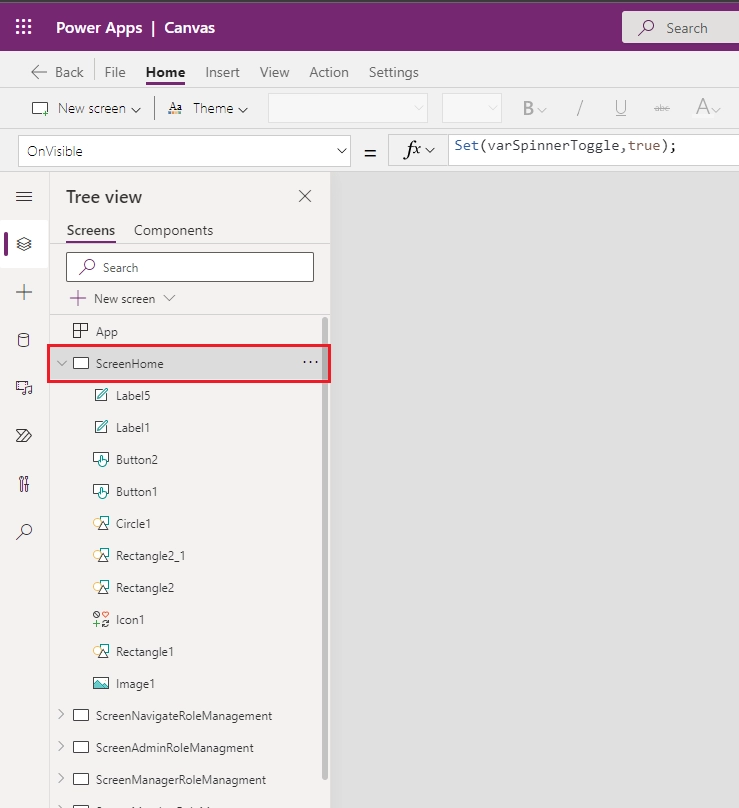Viewport: 739px width, 808px height.
Task: Open the Action tab
Action: click(329, 72)
